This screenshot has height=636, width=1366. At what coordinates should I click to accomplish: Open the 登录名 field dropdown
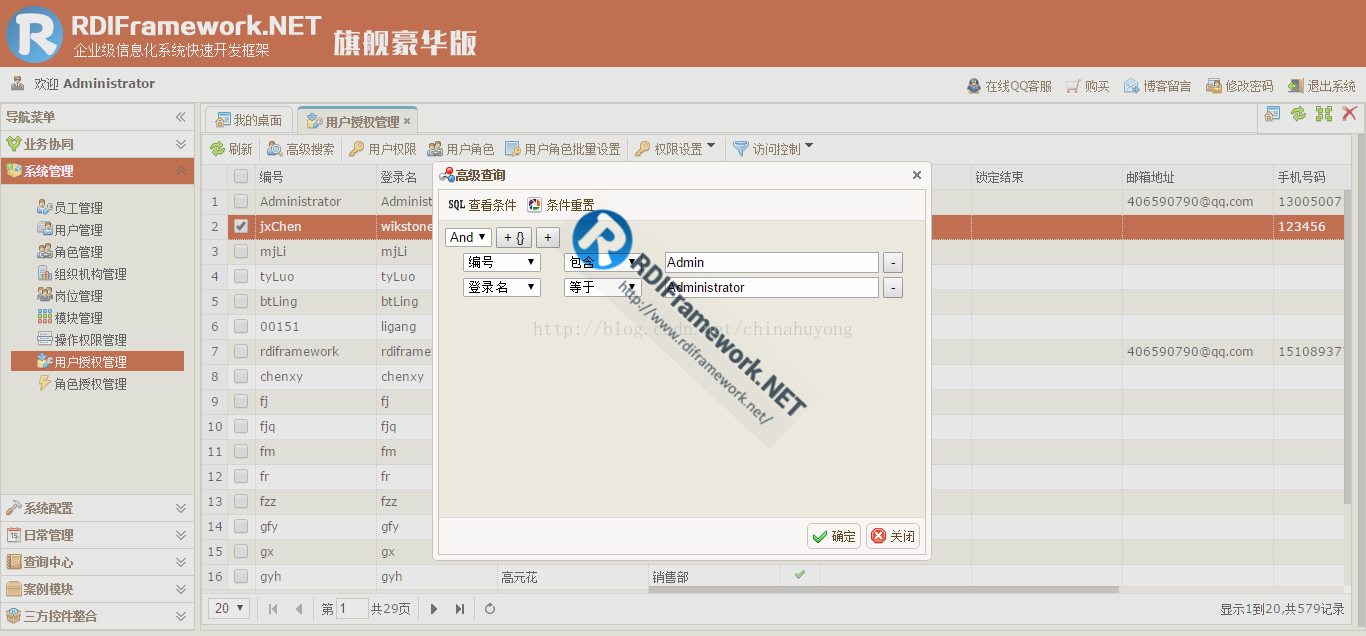click(501, 287)
